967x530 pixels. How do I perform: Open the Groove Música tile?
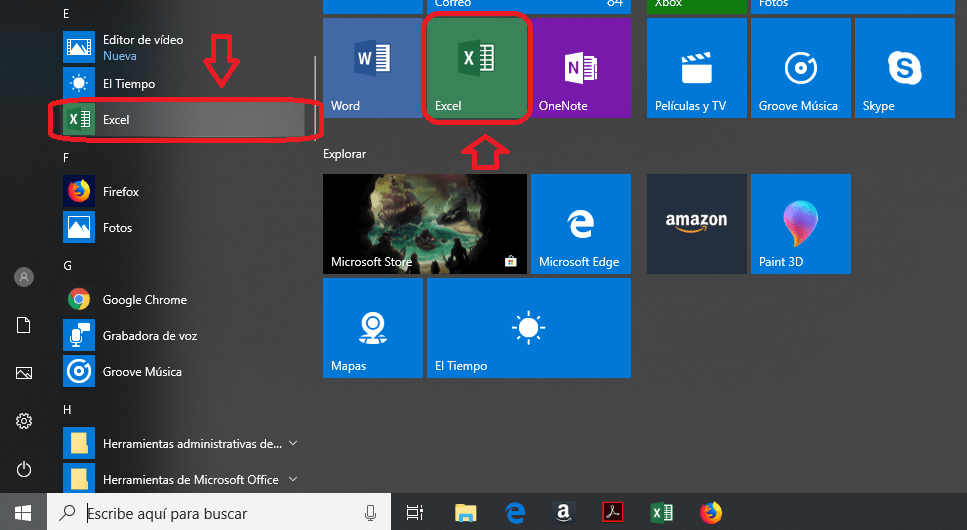[x=800, y=68]
